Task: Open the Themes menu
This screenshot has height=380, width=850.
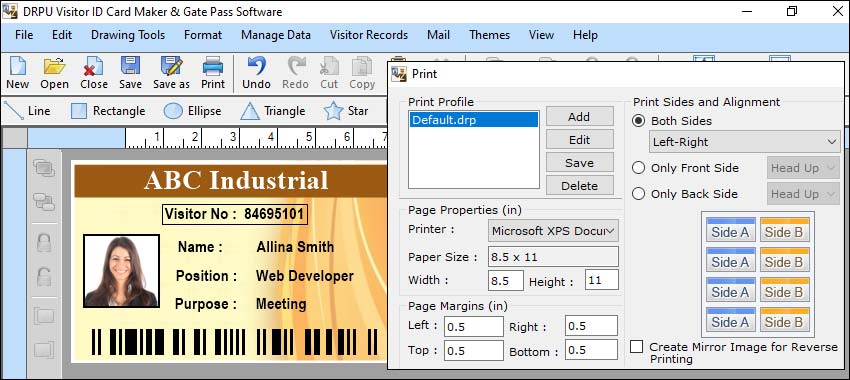Action: [489, 35]
